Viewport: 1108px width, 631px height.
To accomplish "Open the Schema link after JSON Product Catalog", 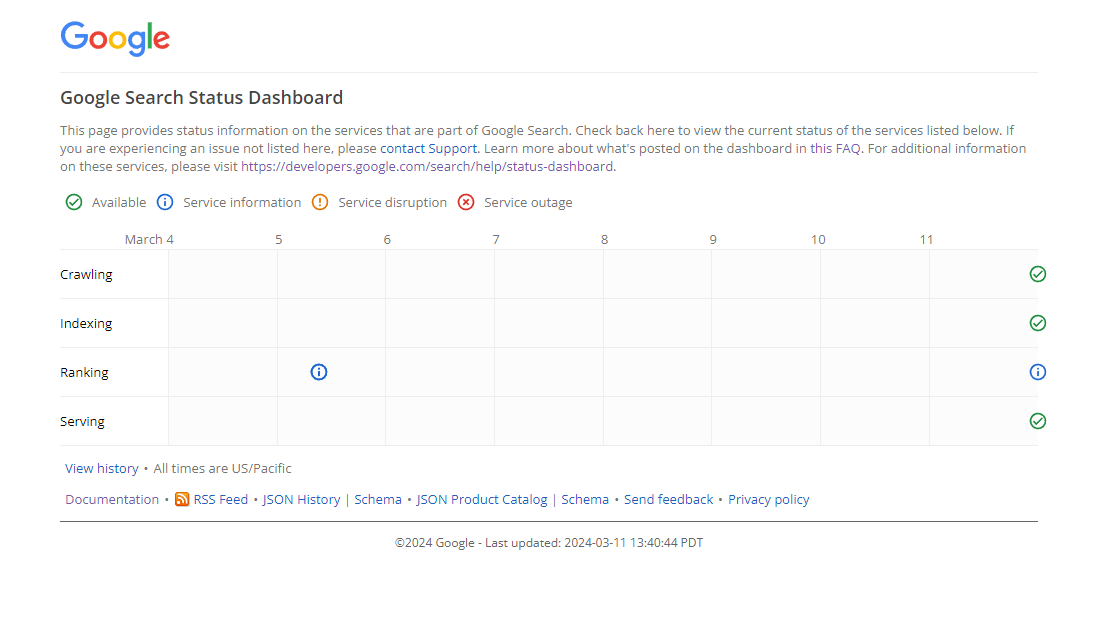I will pyautogui.click(x=585, y=500).
